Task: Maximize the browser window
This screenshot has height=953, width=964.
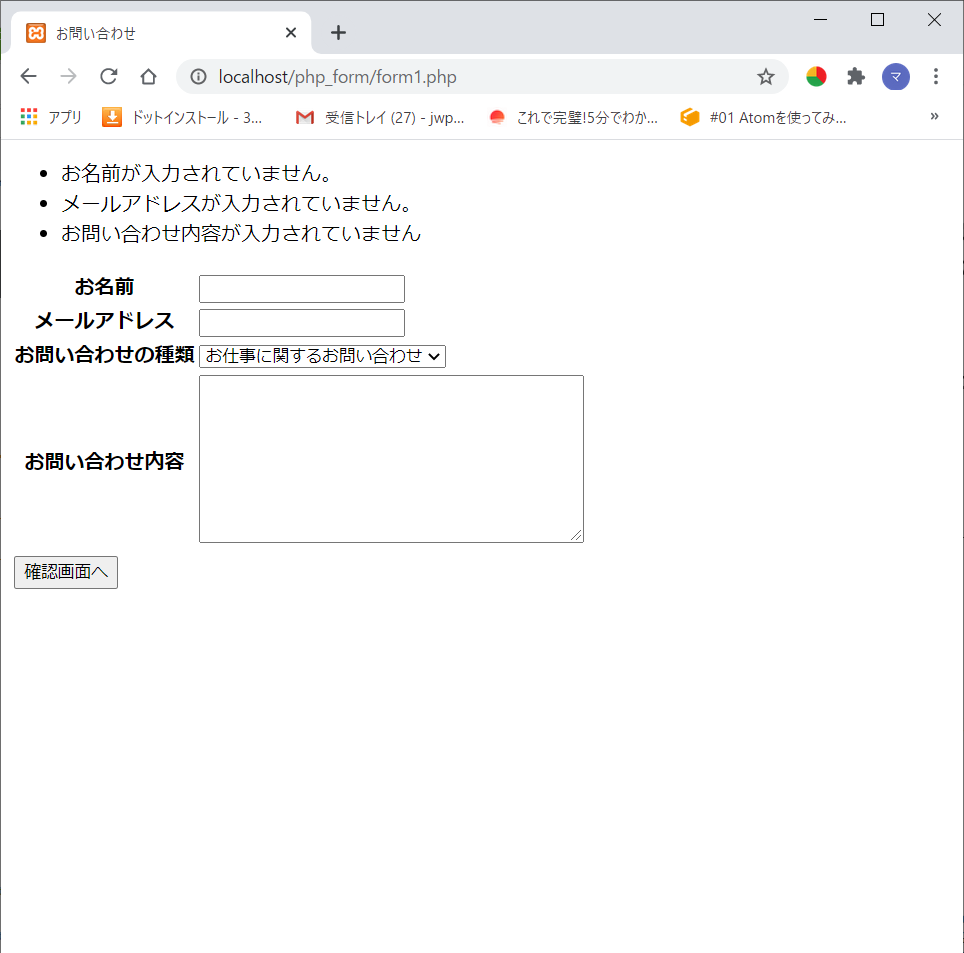Action: tap(877, 20)
